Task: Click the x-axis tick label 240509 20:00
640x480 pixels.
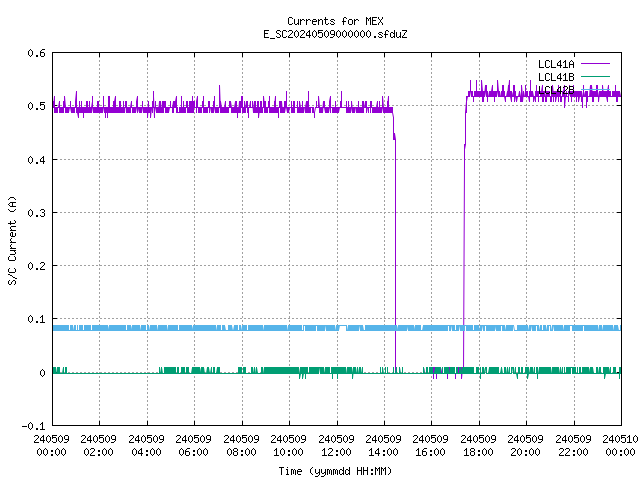Action: click(526, 445)
